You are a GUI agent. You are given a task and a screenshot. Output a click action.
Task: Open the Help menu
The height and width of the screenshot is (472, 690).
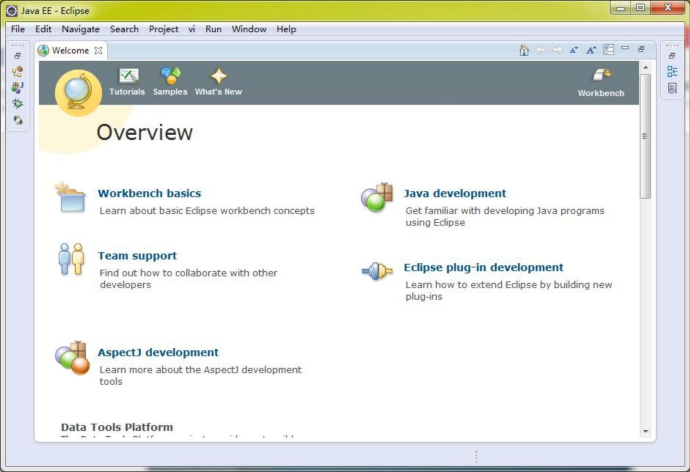tap(286, 29)
